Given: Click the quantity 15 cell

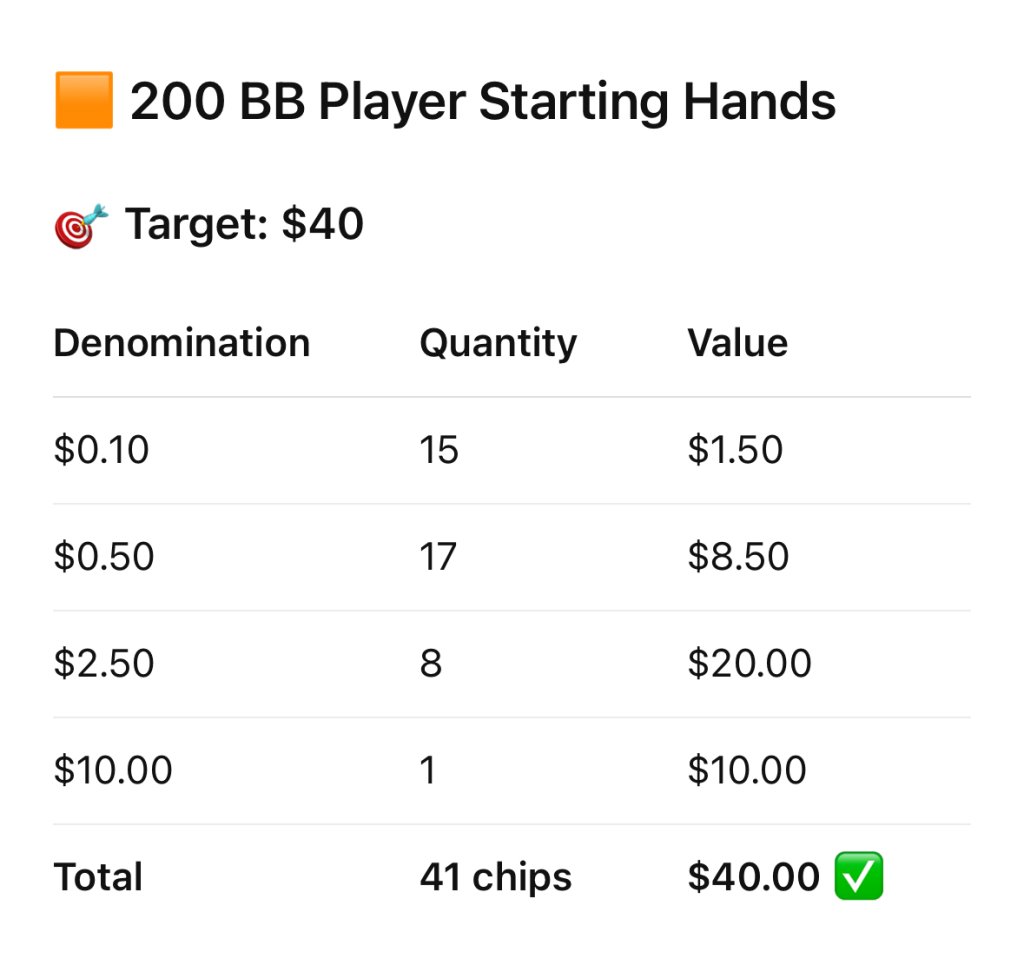Looking at the screenshot, I should coord(439,450).
